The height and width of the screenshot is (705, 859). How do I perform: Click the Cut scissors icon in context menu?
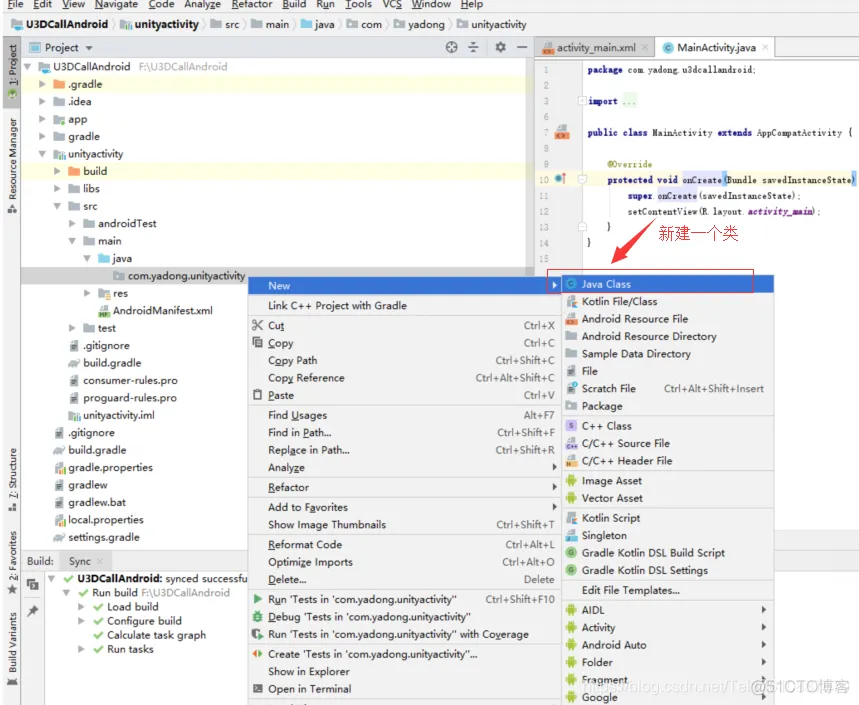pyautogui.click(x=257, y=325)
